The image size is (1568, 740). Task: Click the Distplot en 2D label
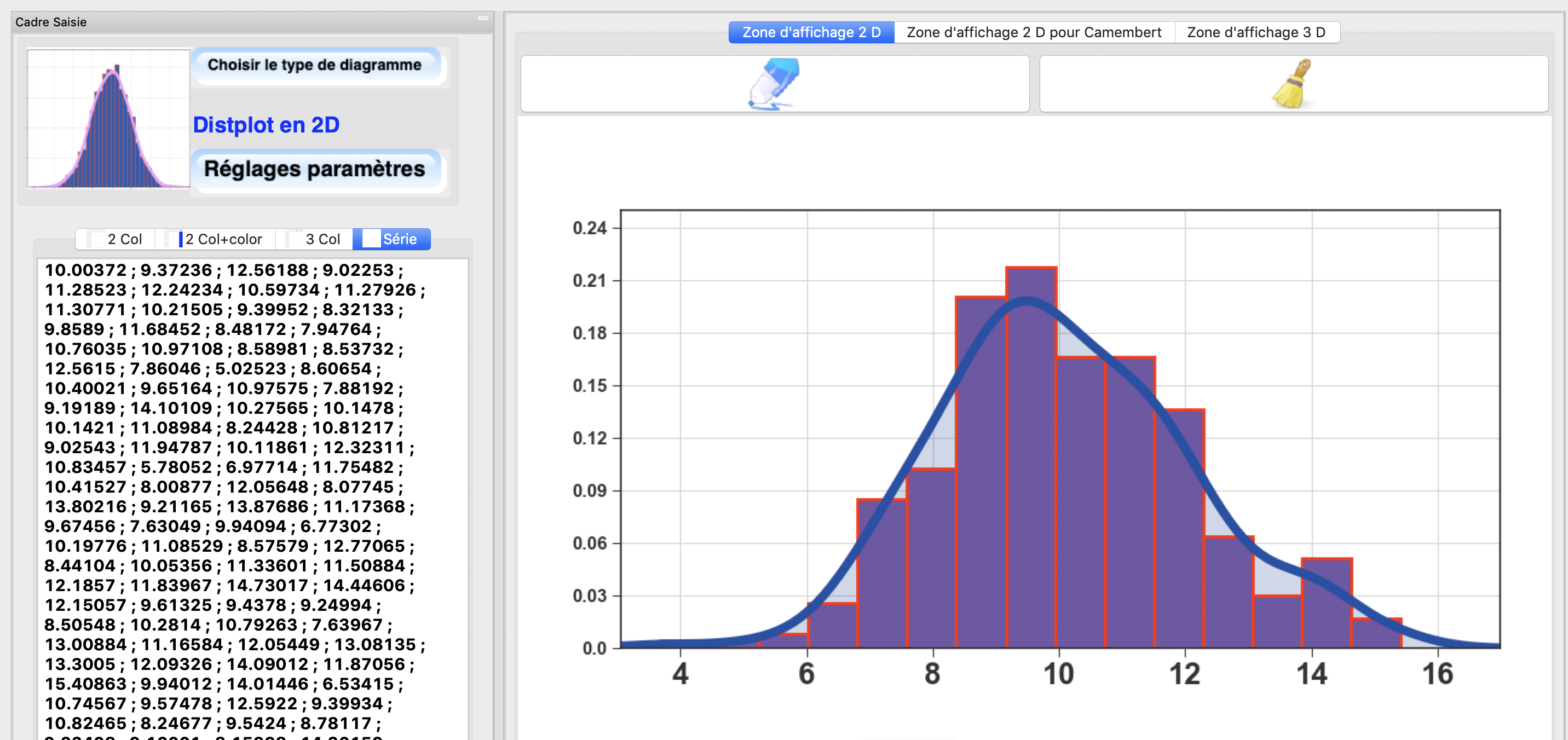(266, 125)
